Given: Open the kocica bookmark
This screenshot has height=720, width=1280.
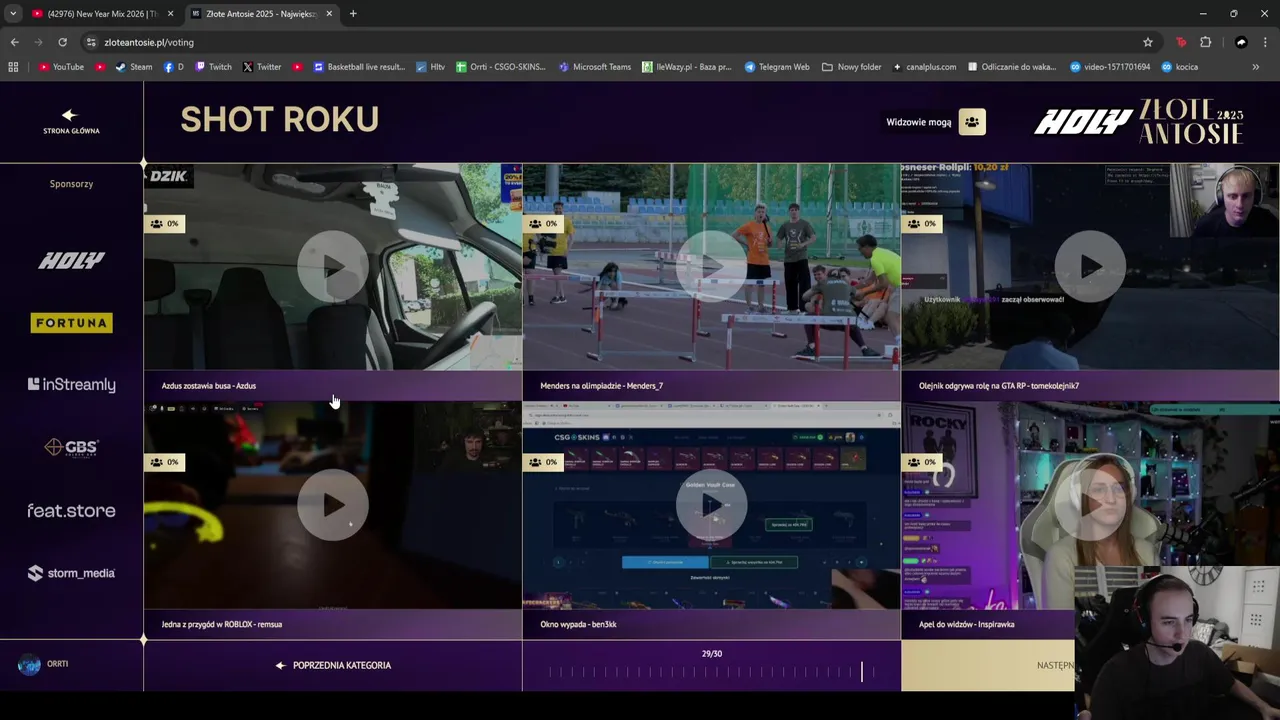Looking at the screenshot, I should (1179, 67).
